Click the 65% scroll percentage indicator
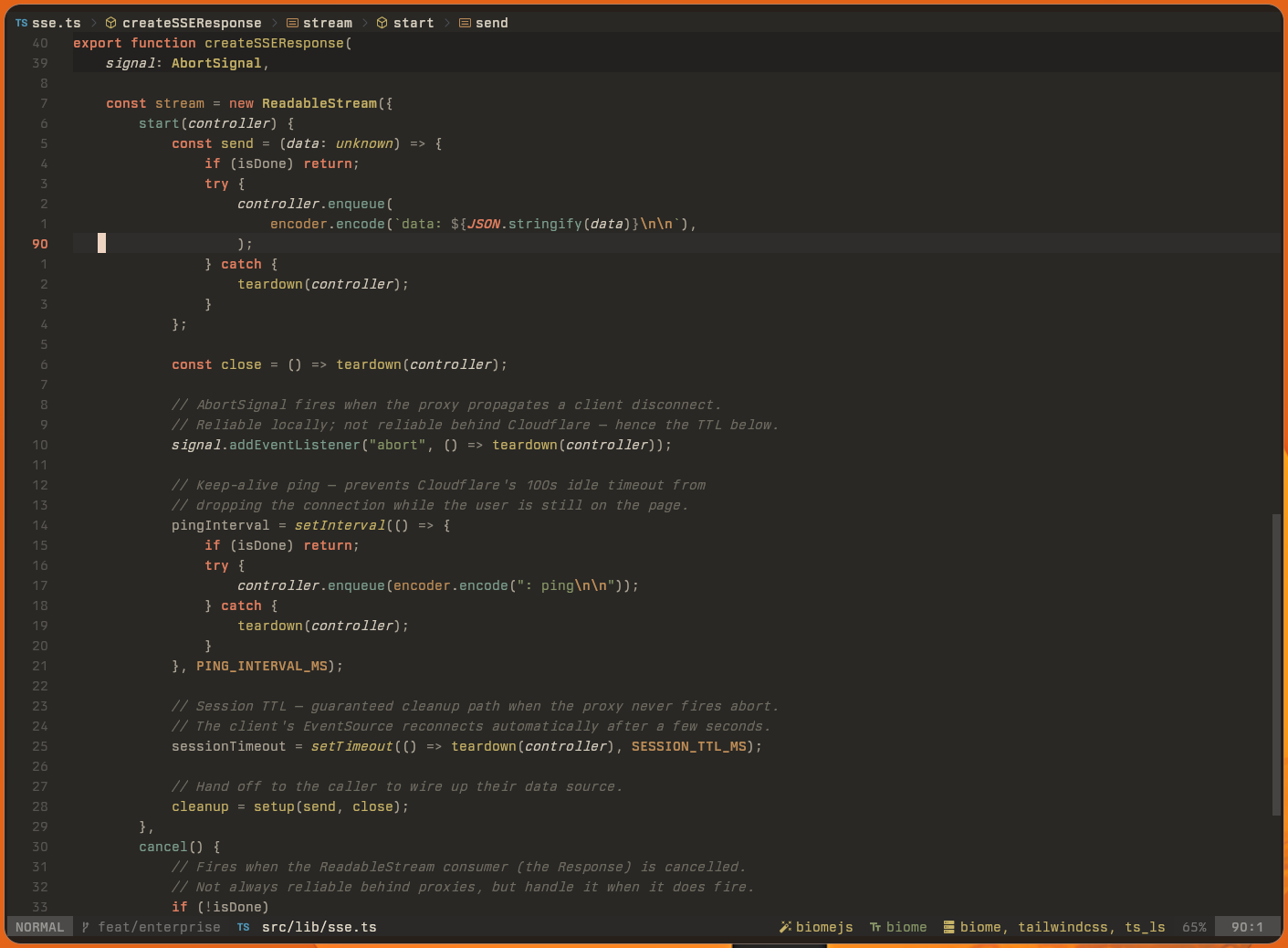 [x=1194, y=927]
